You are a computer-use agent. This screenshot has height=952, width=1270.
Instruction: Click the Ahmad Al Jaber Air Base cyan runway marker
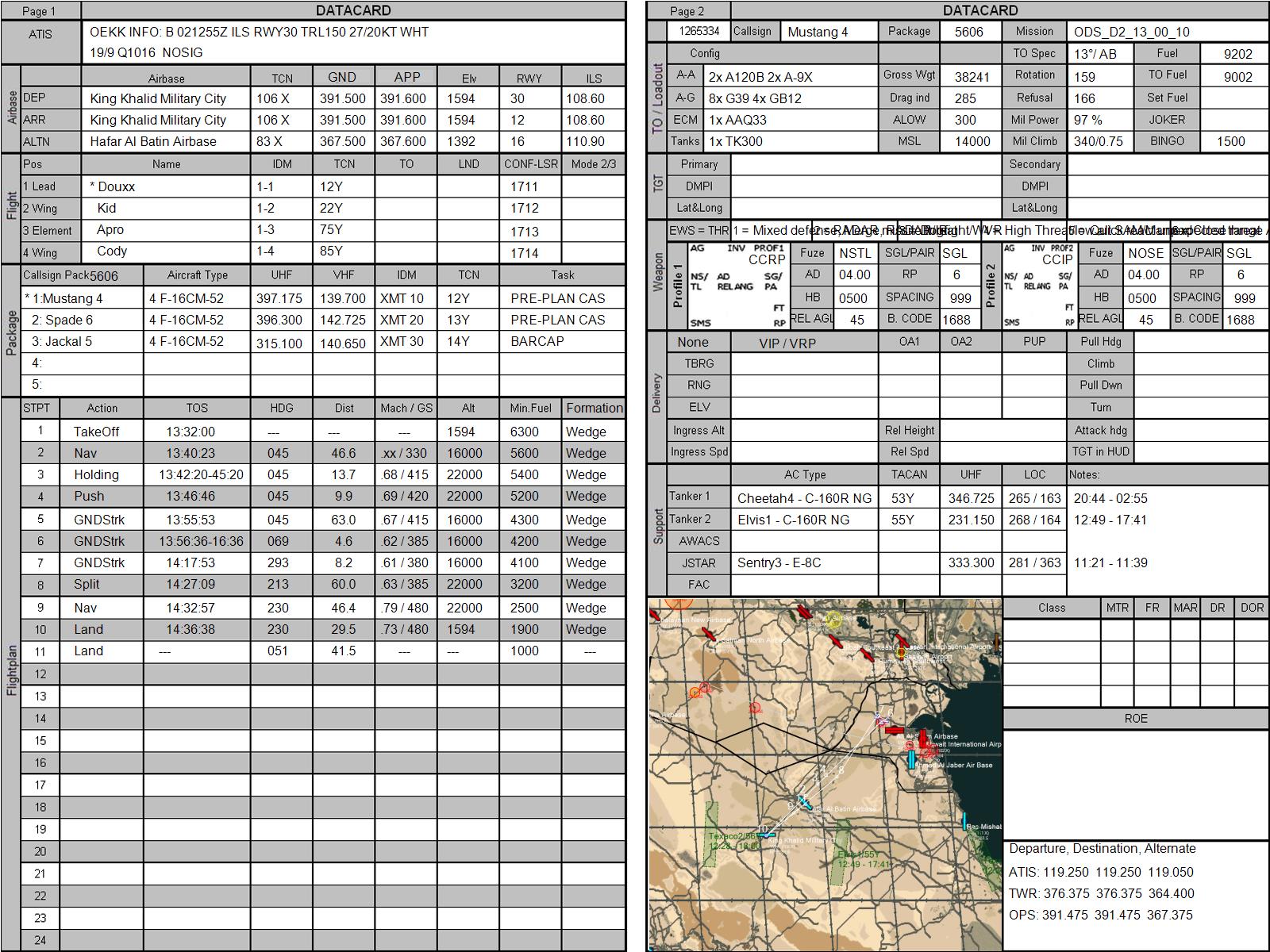pyautogui.click(x=912, y=760)
